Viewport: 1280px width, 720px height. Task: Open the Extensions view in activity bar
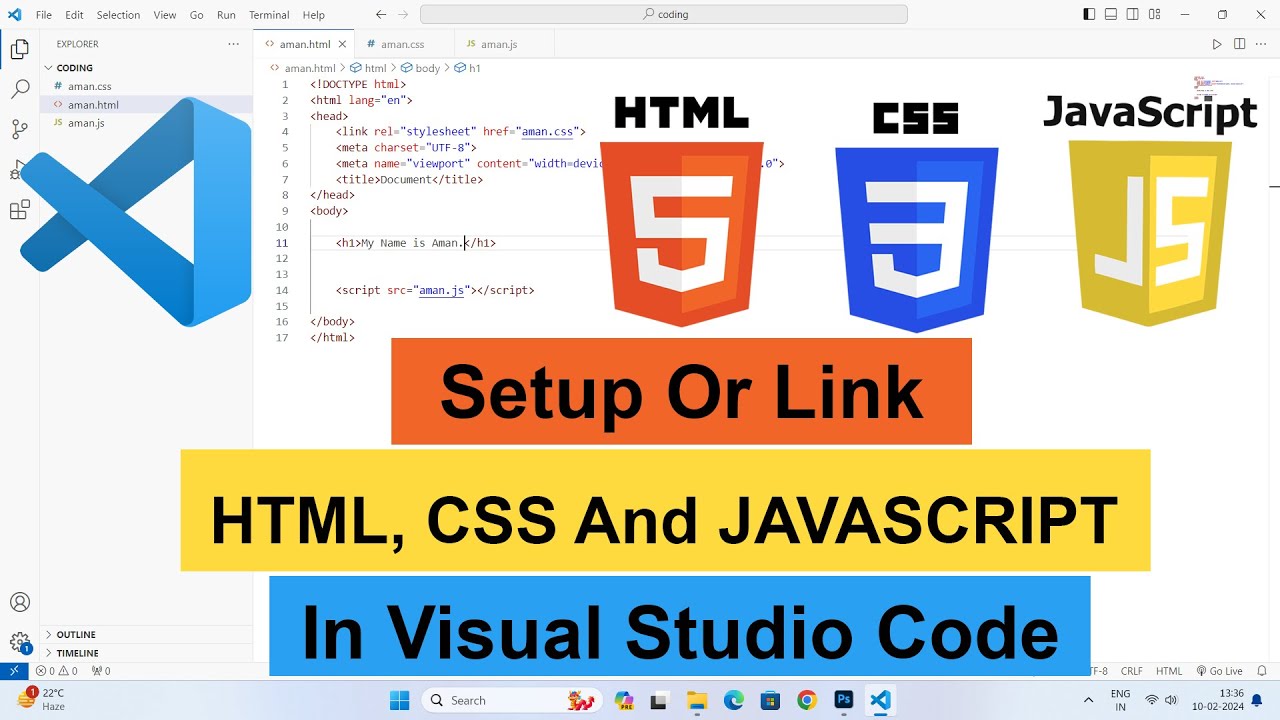(19, 210)
